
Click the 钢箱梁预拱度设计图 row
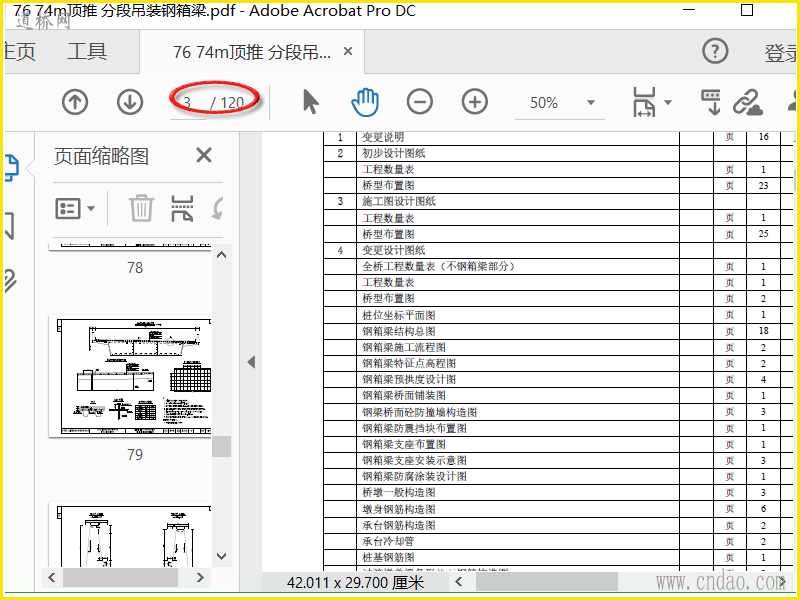[x=558, y=380]
